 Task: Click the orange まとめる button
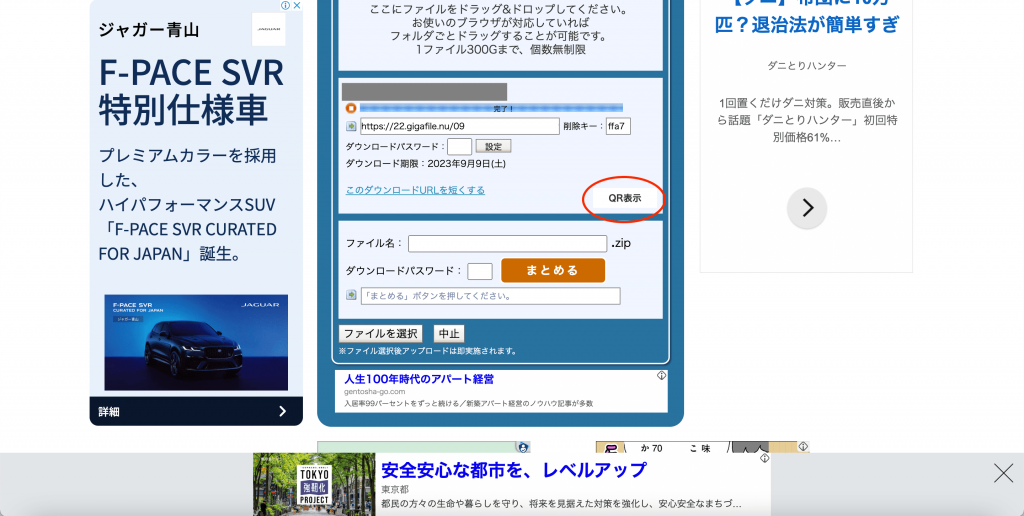[x=553, y=270]
